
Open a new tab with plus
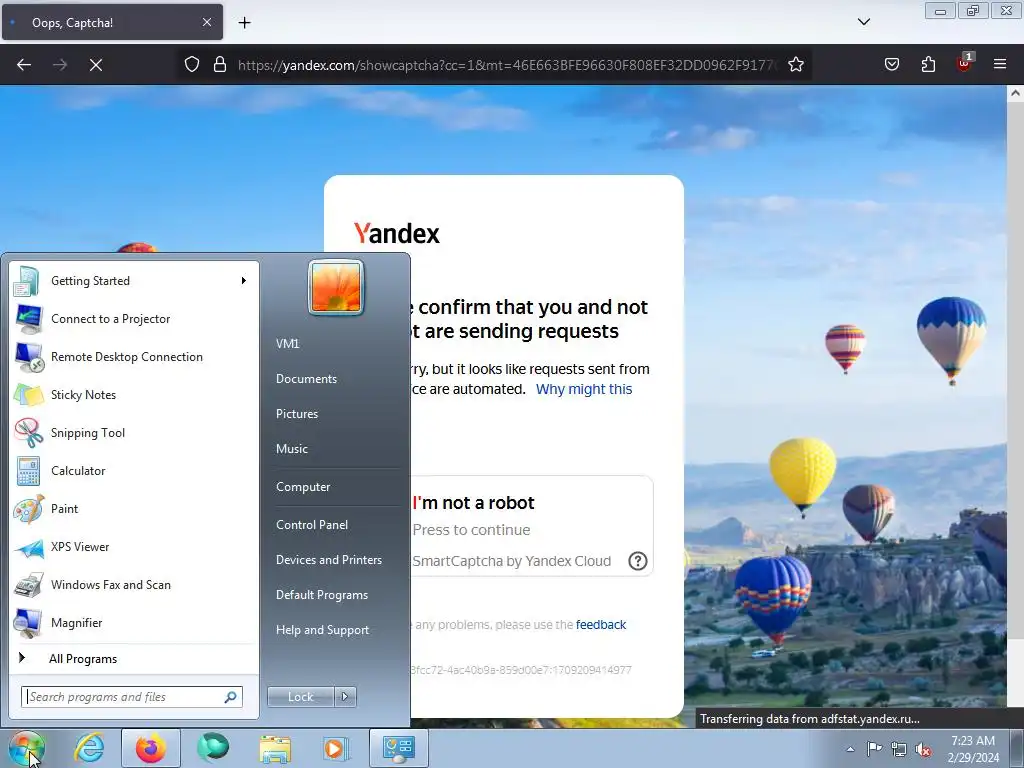point(244,23)
